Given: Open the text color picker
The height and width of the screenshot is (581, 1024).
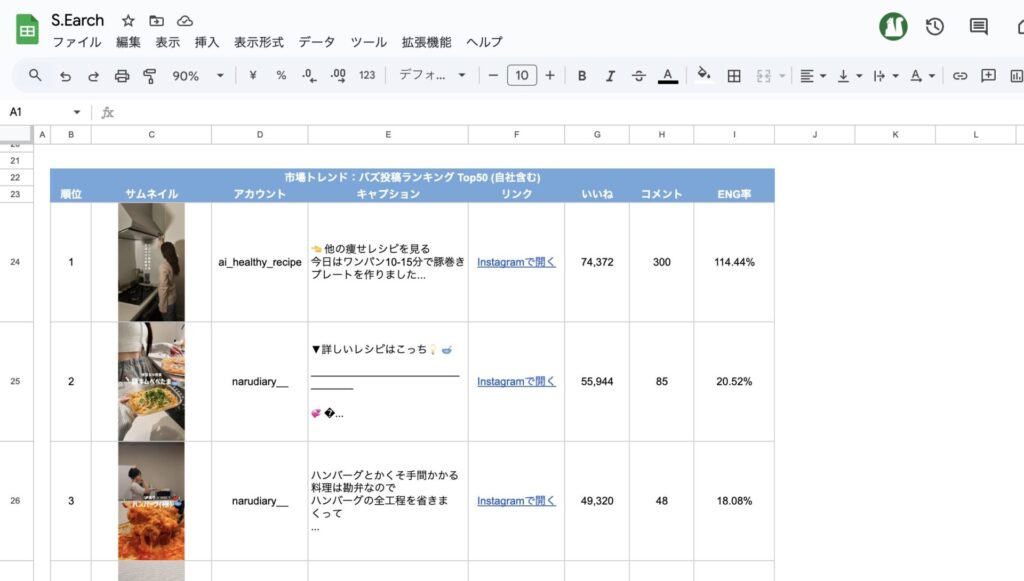Looking at the screenshot, I should coord(668,76).
